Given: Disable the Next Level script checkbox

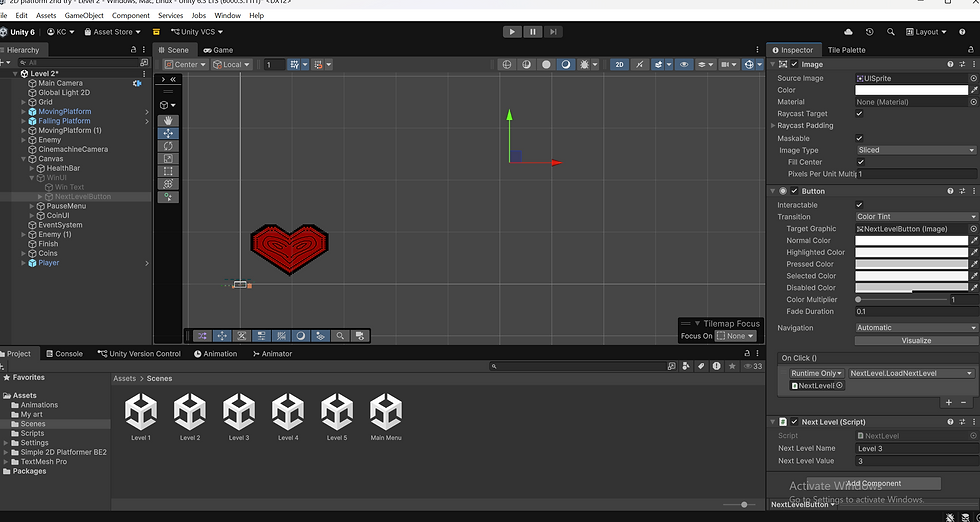Looking at the screenshot, I should pos(794,422).
